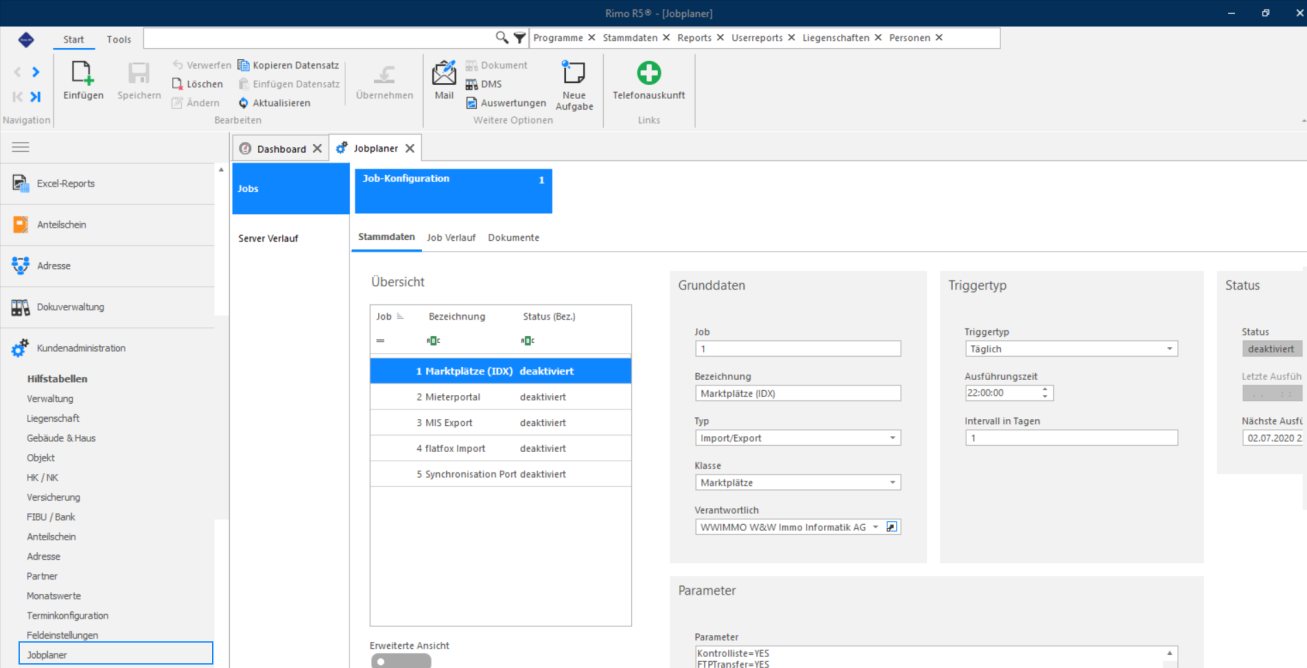
Task: Click Löschen in the Bearbeiten group
Action: pos(197,84)
